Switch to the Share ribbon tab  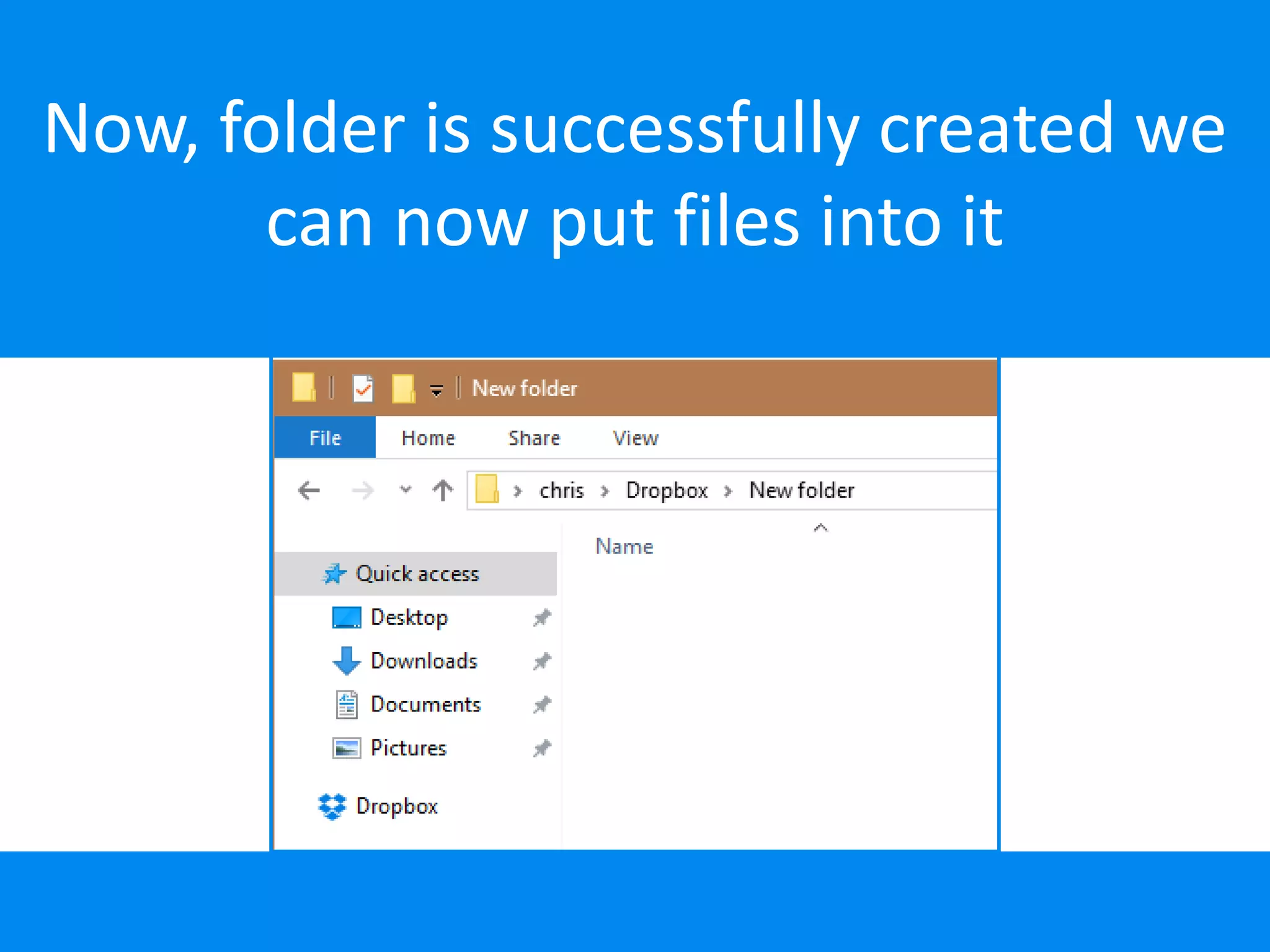(534, 438)
